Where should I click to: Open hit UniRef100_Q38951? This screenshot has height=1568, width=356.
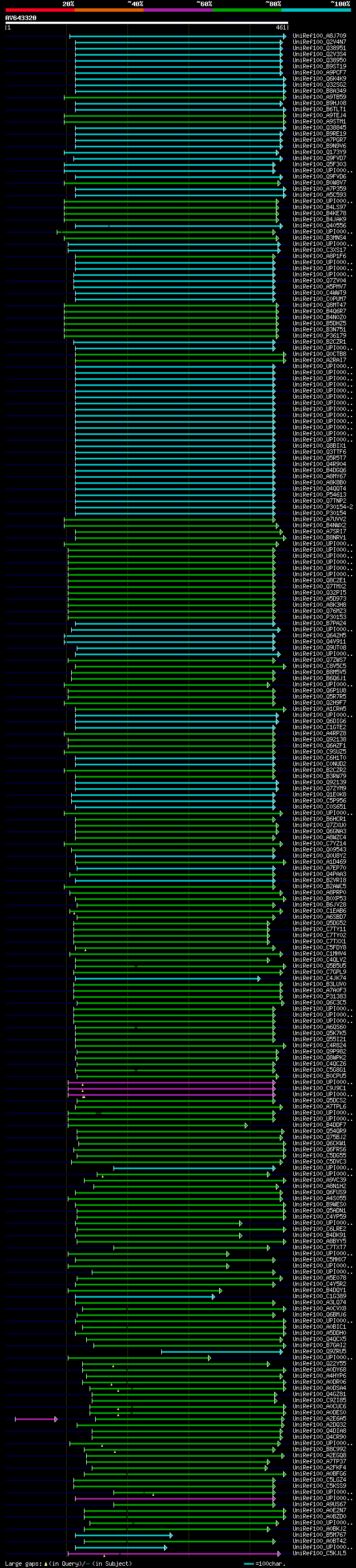pyautogui.click(x=319, y=48)
